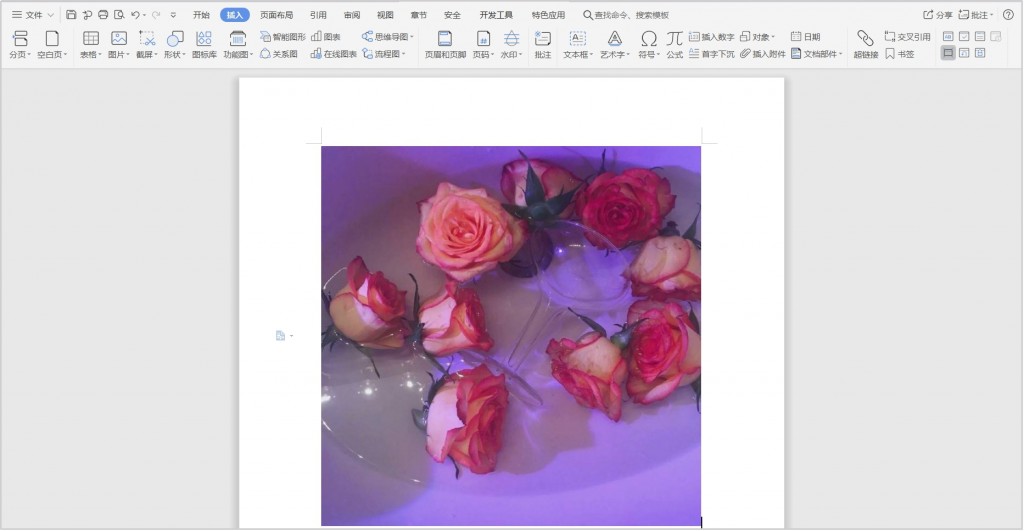Click the 文本框 text box icon

coord(577,39)
